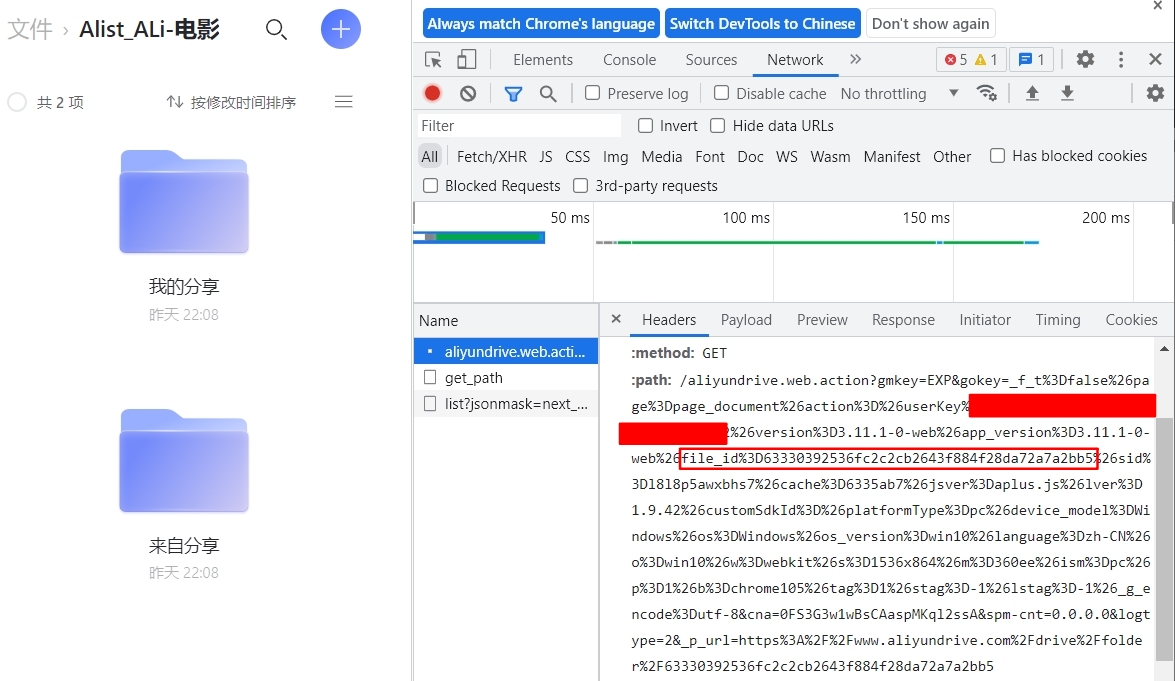Open the Preview tab

click(822, 320)
